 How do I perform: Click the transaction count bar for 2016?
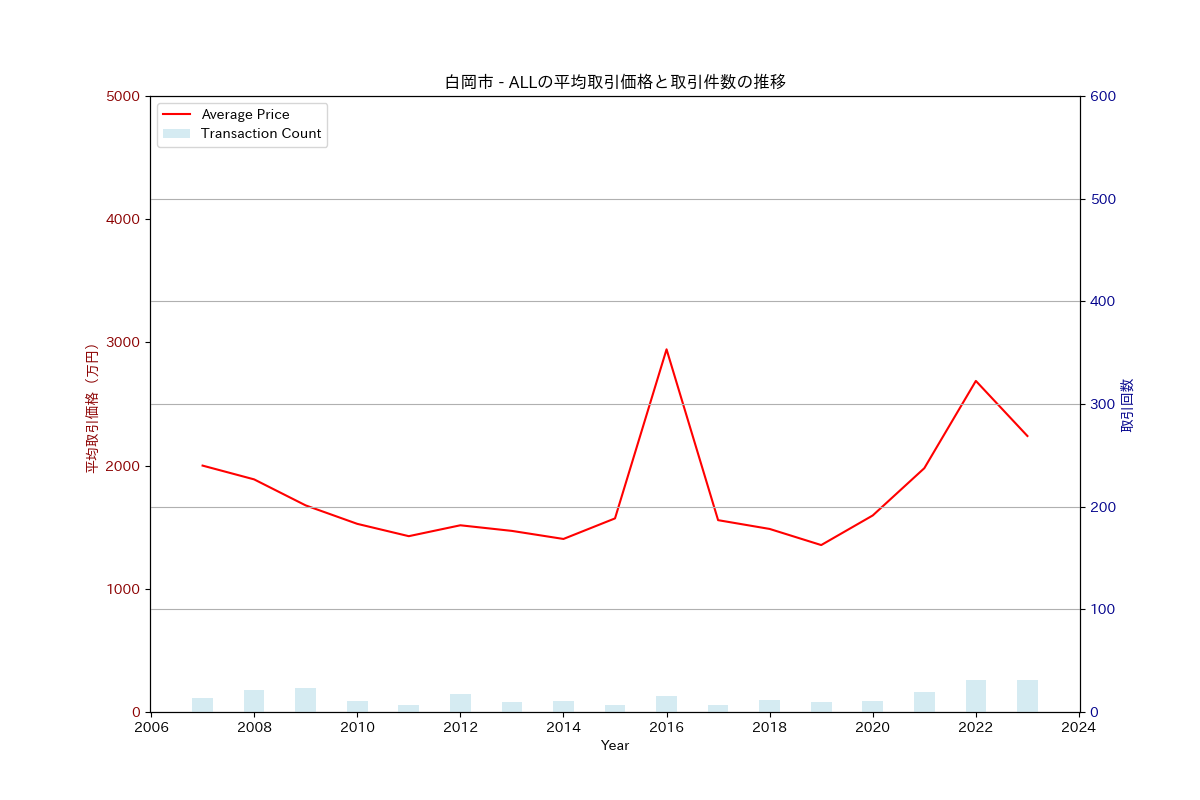tap(666, 704)
